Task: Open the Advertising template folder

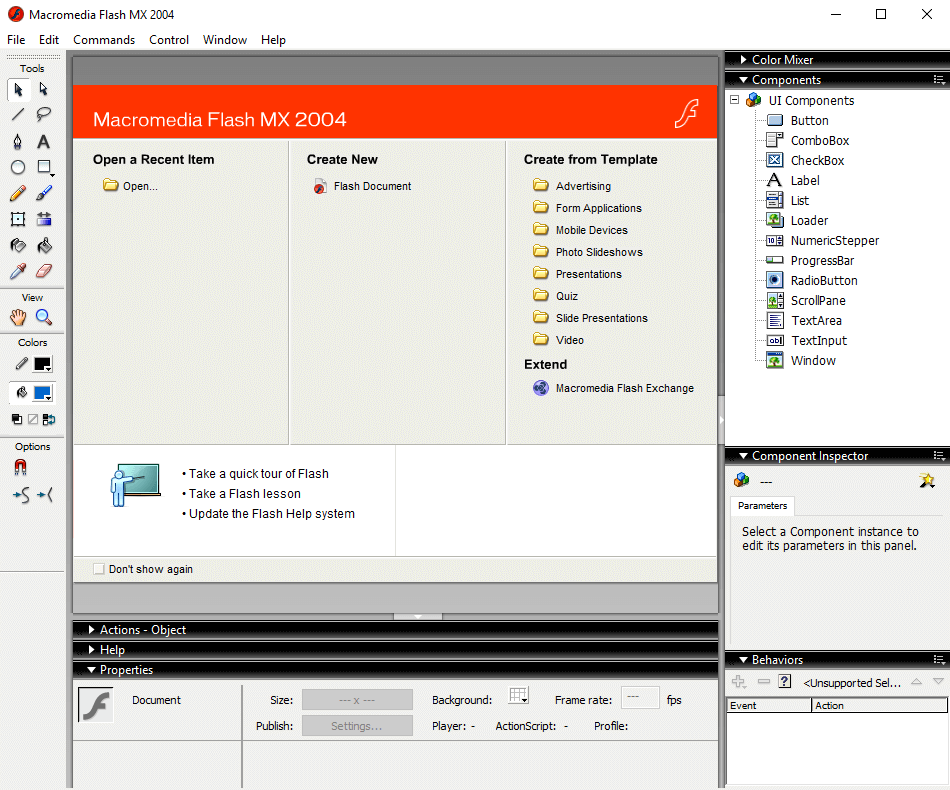Action: click(572, 185)
